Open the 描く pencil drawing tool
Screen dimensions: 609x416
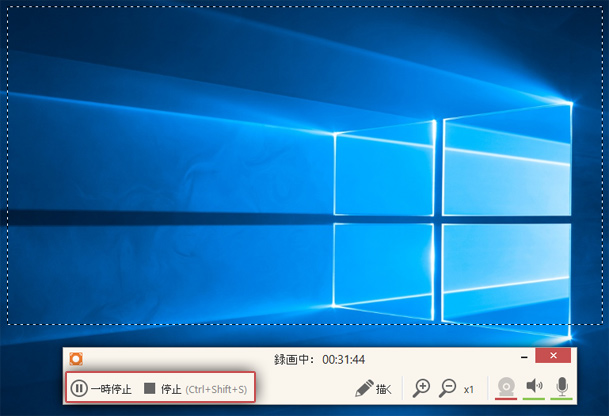click(373, 388)
